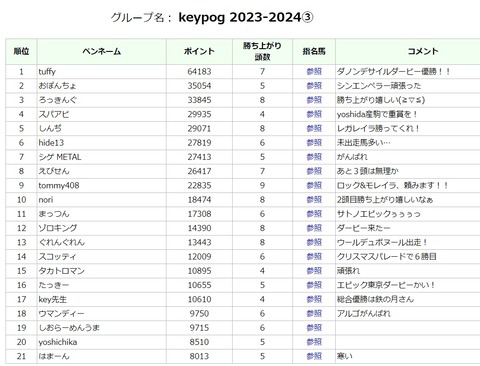The height and width of the screenshot is (366, 480).
Task: Click points value 12009
Action: tap(199, 257)
